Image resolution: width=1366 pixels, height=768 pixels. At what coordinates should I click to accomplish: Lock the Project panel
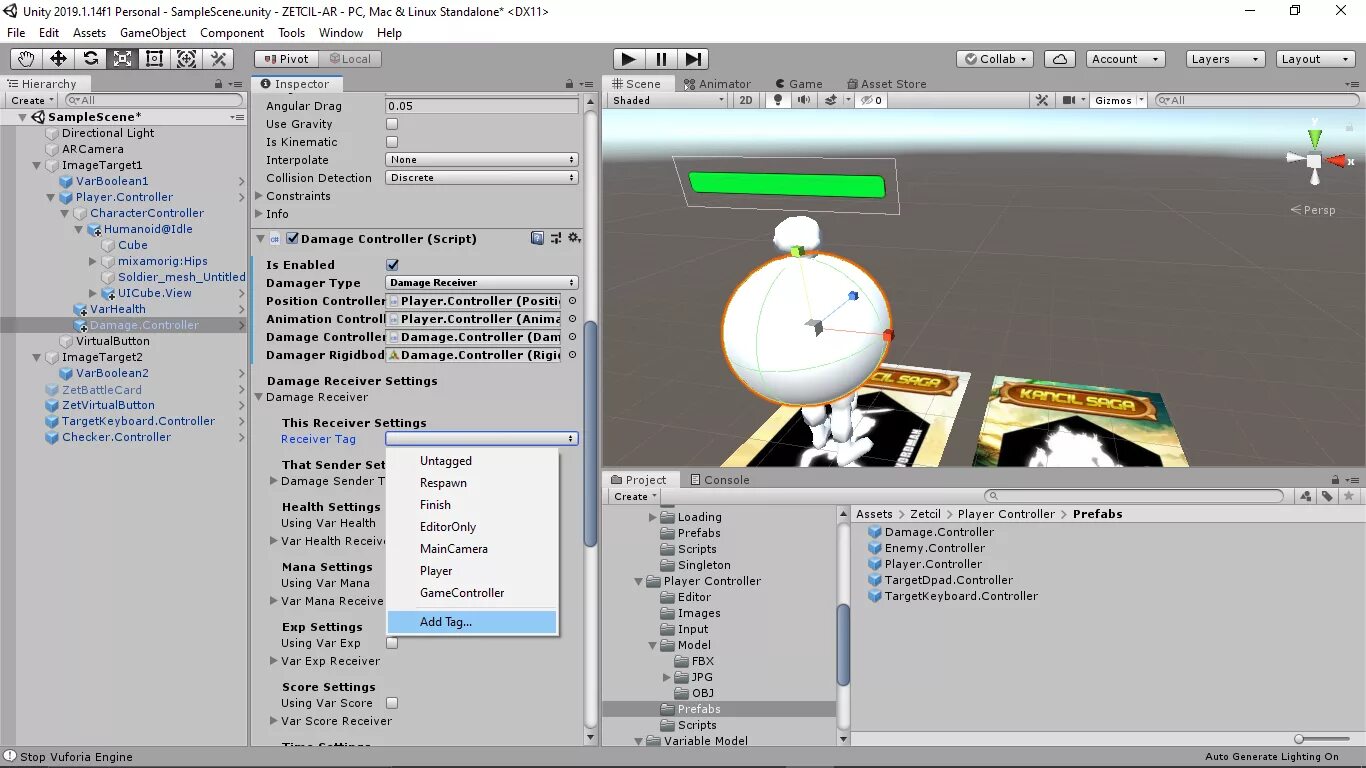point(1335,480)
